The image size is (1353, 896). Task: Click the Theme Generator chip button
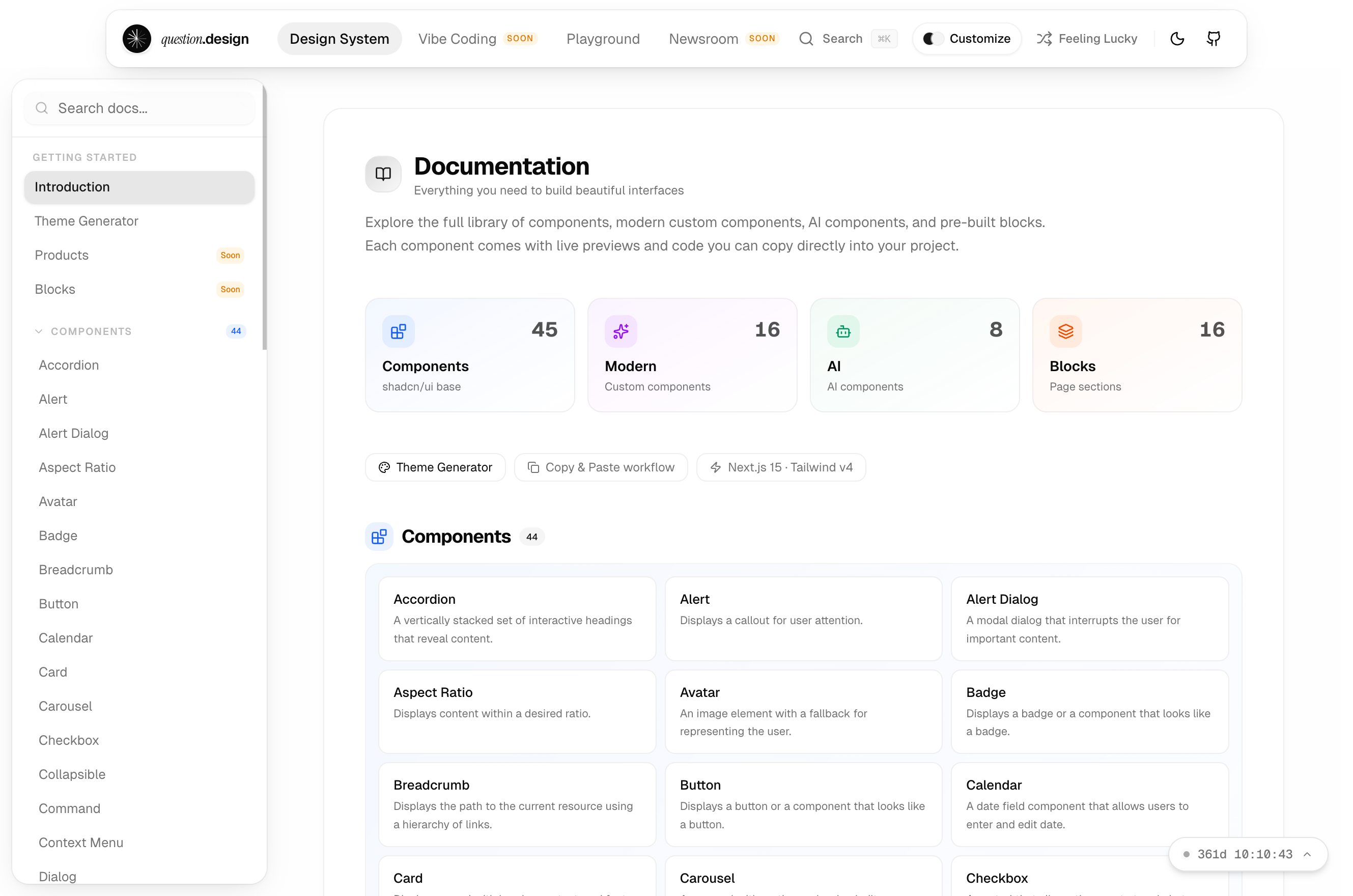[435, 467]
